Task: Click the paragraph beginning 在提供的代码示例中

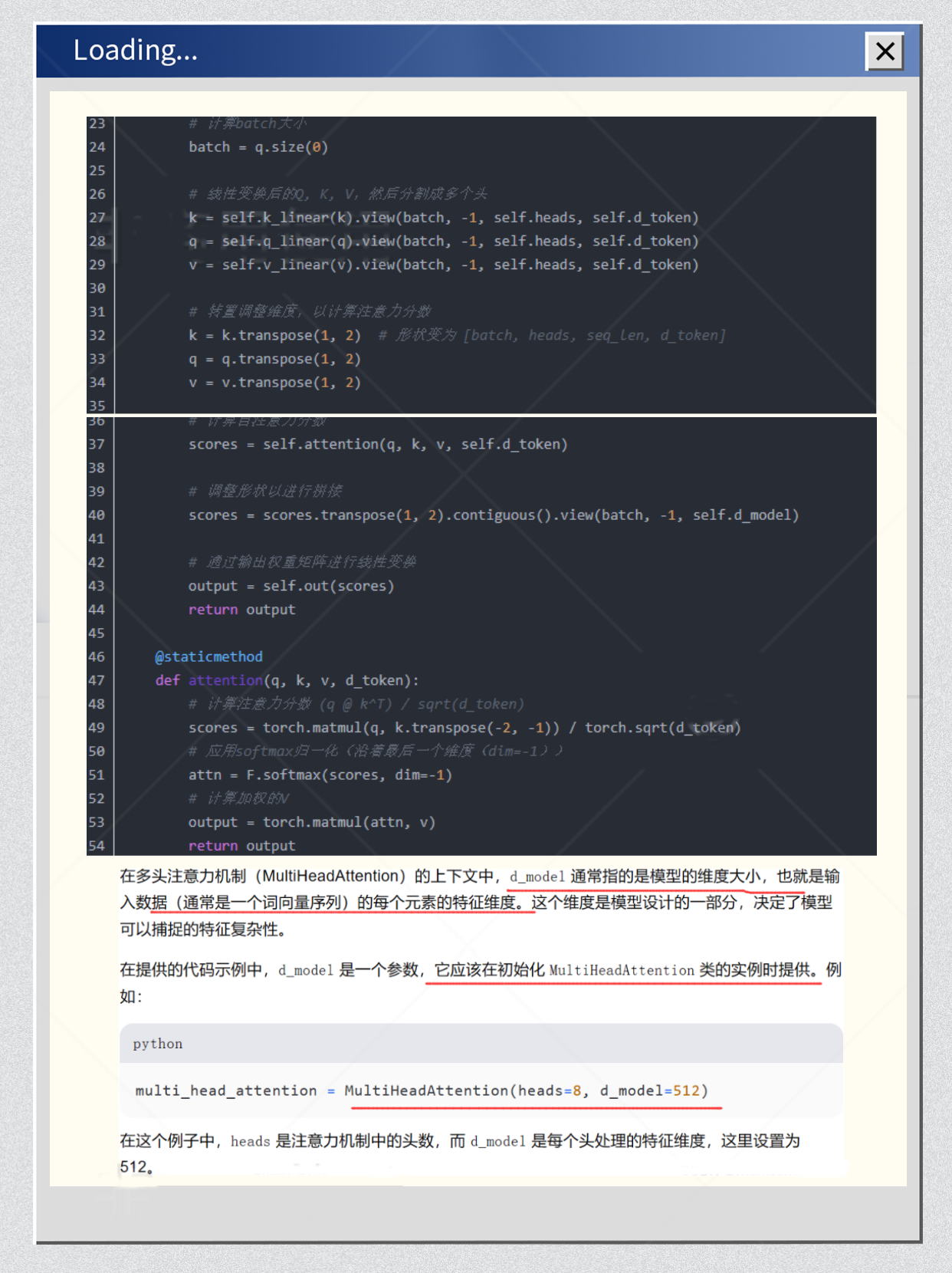Action: coord(481,983)
